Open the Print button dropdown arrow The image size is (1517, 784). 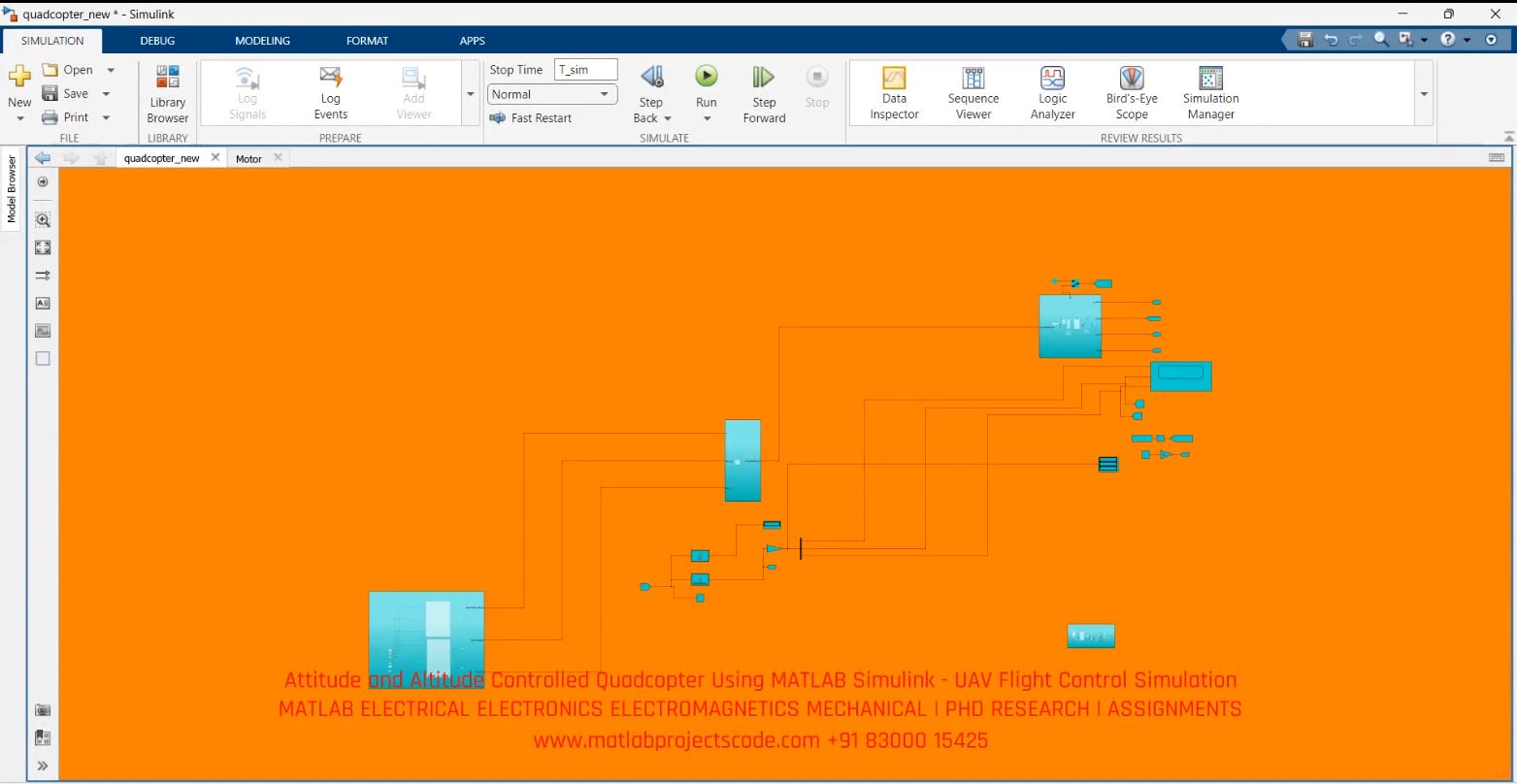(x=106, y=117)
